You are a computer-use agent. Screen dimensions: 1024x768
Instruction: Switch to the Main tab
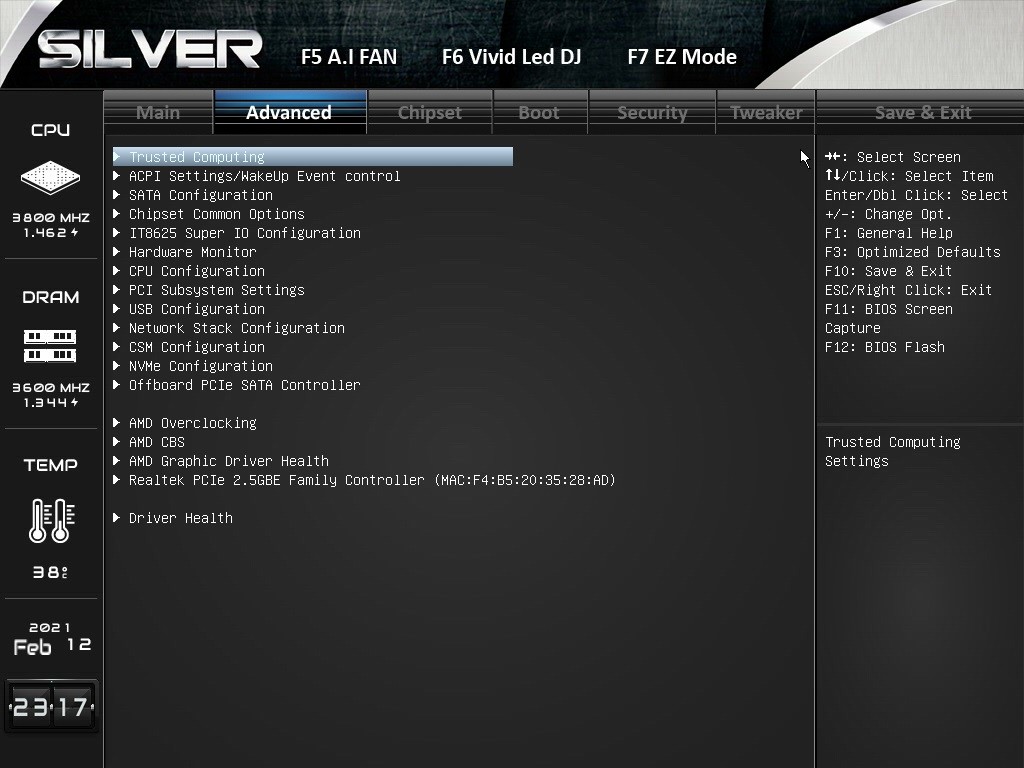(x=158, y=112)
